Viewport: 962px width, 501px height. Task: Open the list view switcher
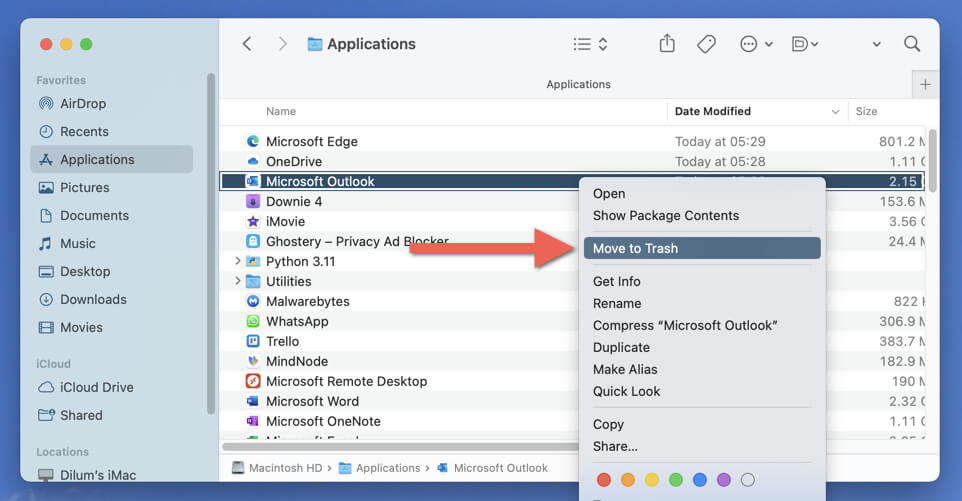click(590, 44)
